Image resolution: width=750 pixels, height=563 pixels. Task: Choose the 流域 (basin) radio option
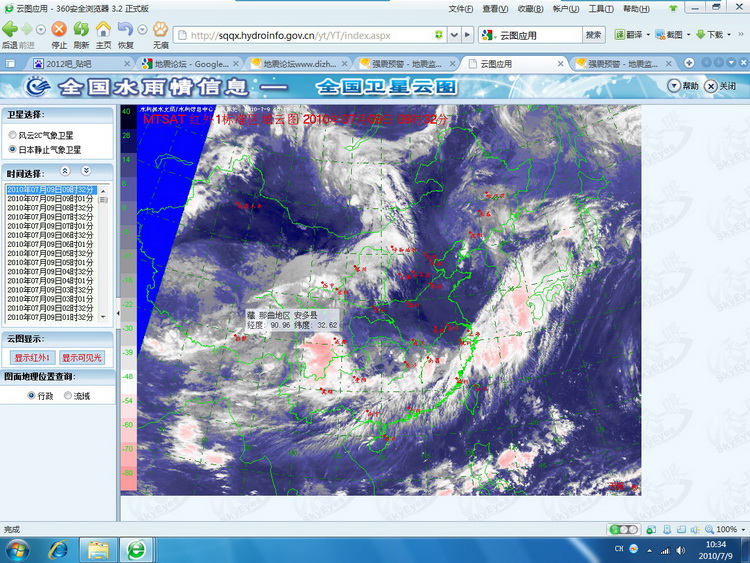68,396
